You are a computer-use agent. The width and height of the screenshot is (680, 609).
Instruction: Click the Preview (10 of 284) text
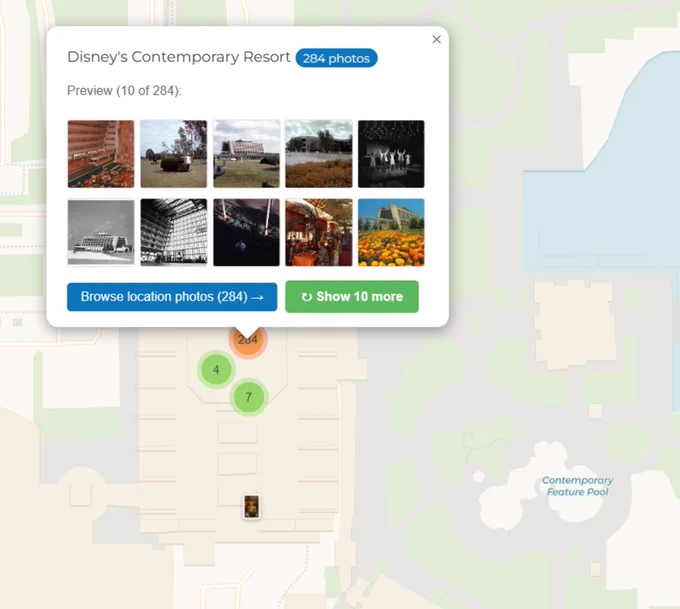click(x=124, y=91)
